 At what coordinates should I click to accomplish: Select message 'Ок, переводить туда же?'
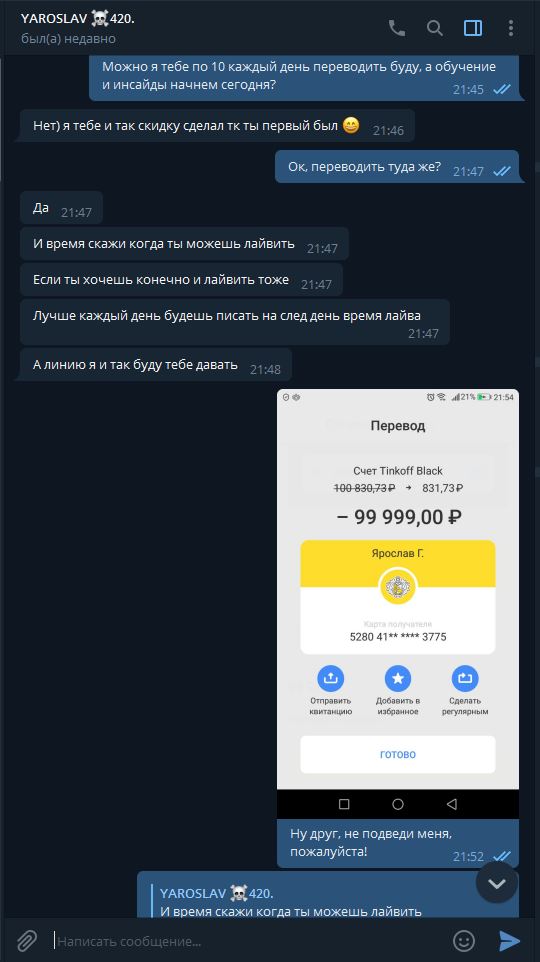click(x=396, y=167)
